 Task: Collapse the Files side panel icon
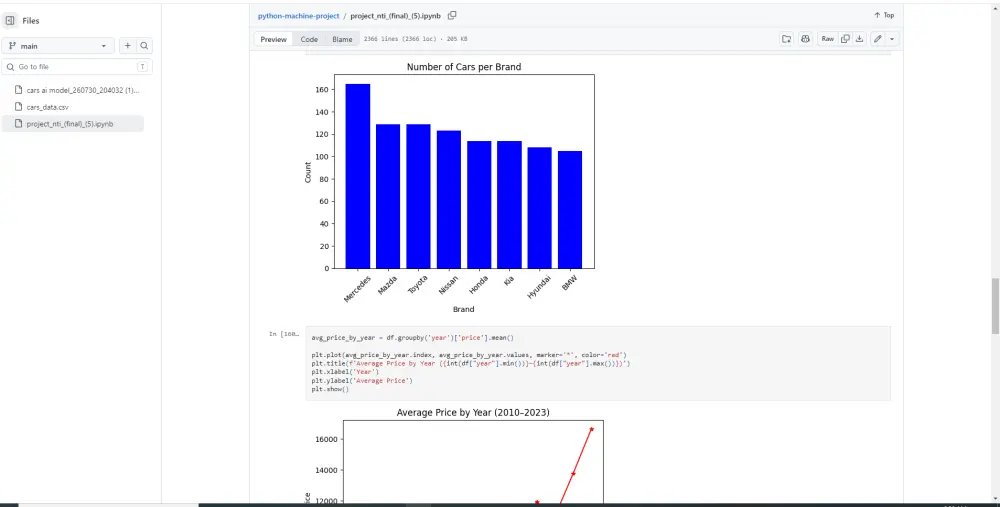click(x=10, y=20)
